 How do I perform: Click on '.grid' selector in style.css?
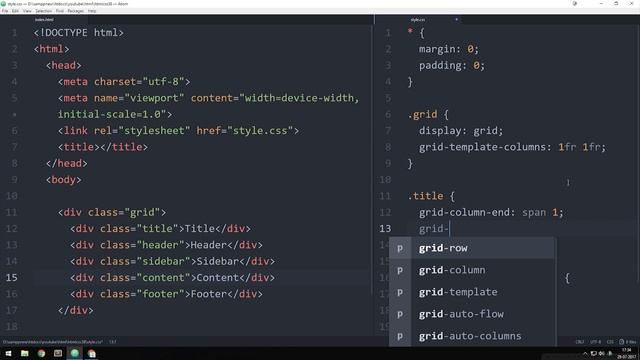422,114
